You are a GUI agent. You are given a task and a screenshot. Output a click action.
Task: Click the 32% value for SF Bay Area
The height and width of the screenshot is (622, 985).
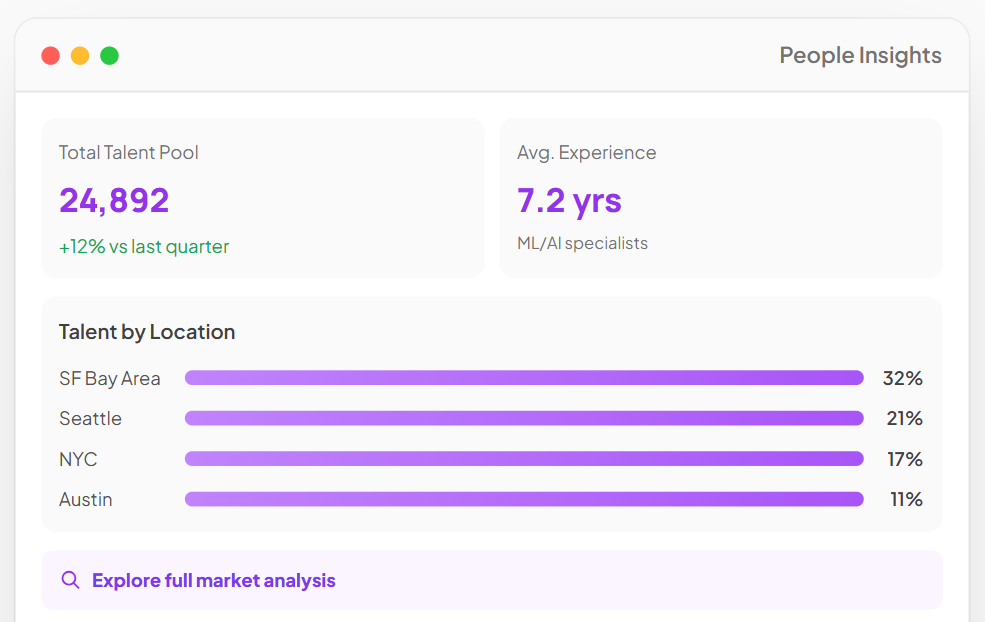point(902,378)
